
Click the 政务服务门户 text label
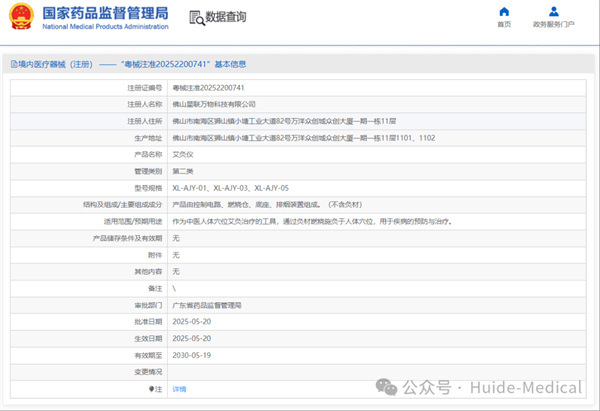pyautogui.click(x=554, y=24)
